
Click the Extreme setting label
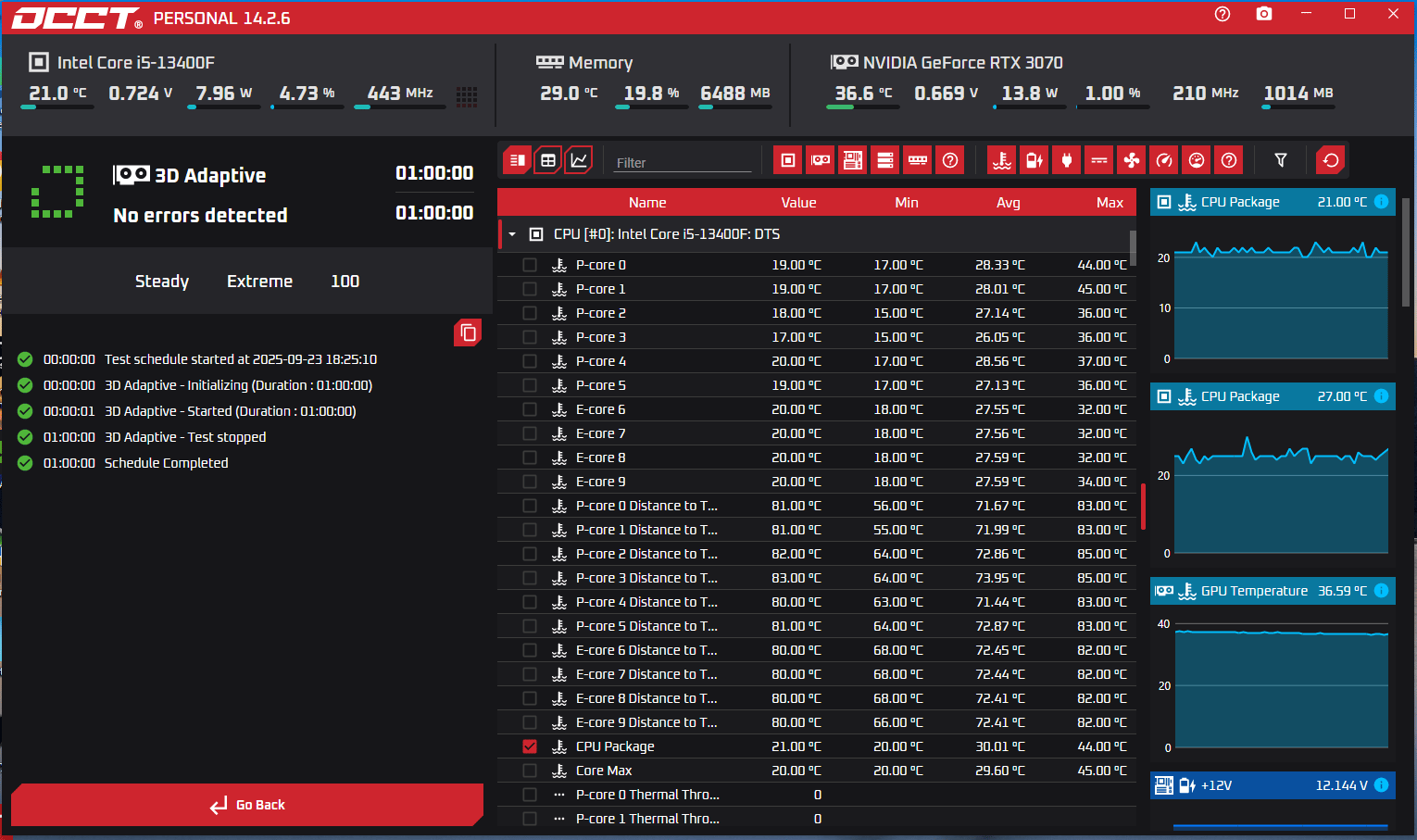(x=259, y=281)
